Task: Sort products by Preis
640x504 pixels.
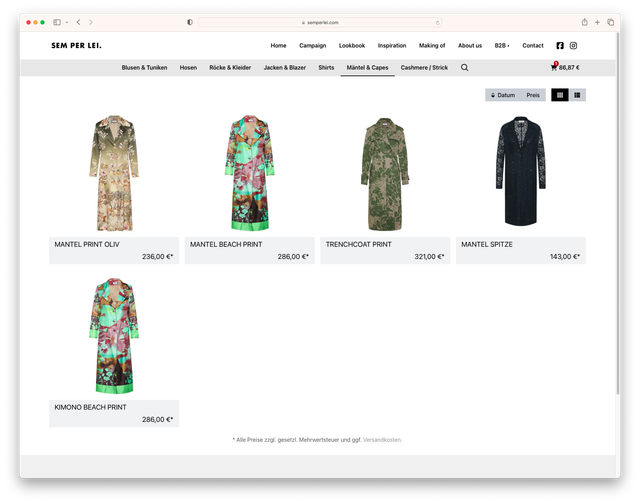Action: click(x=533, y=95)
